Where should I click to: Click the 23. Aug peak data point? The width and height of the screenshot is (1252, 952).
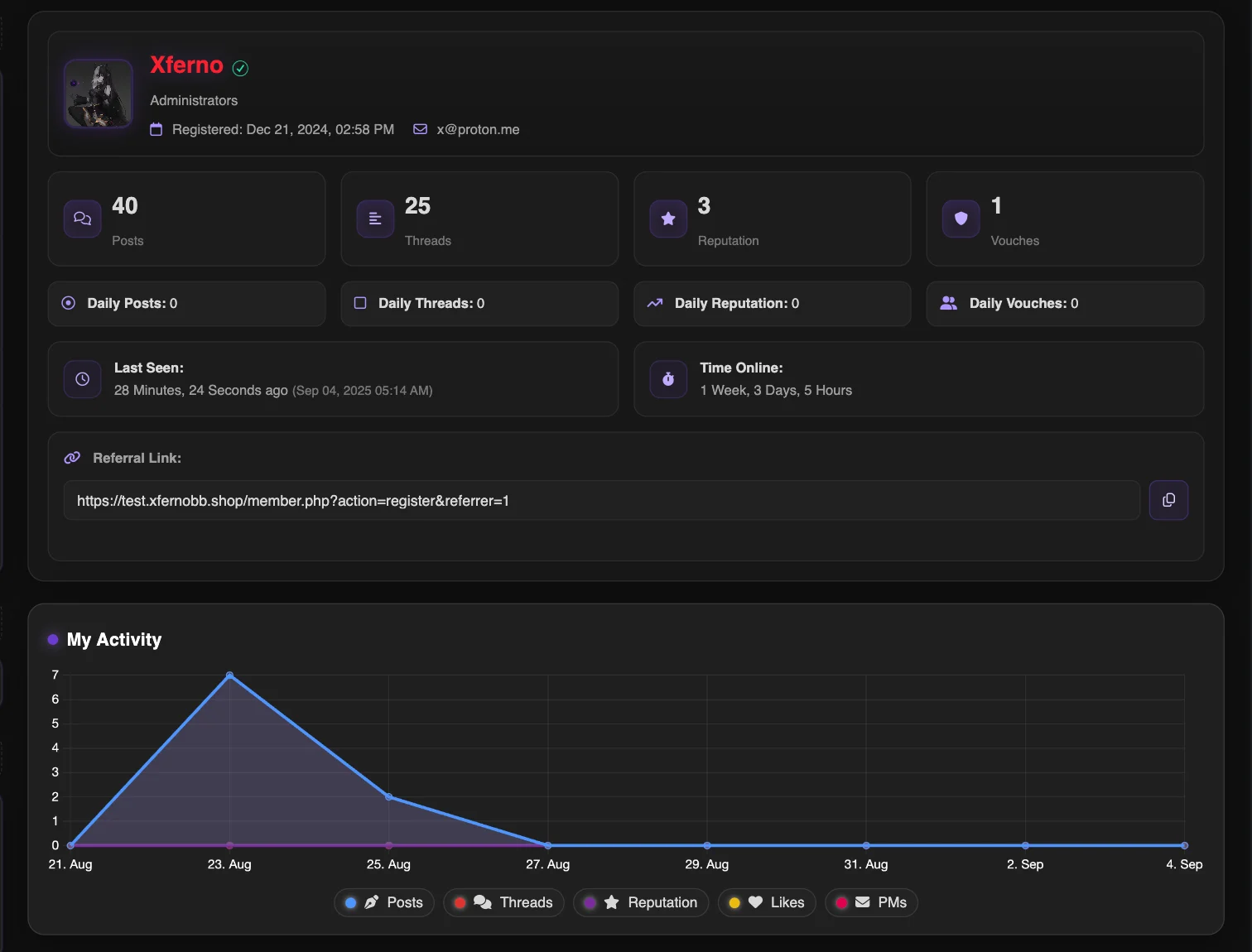pos(229,676)
